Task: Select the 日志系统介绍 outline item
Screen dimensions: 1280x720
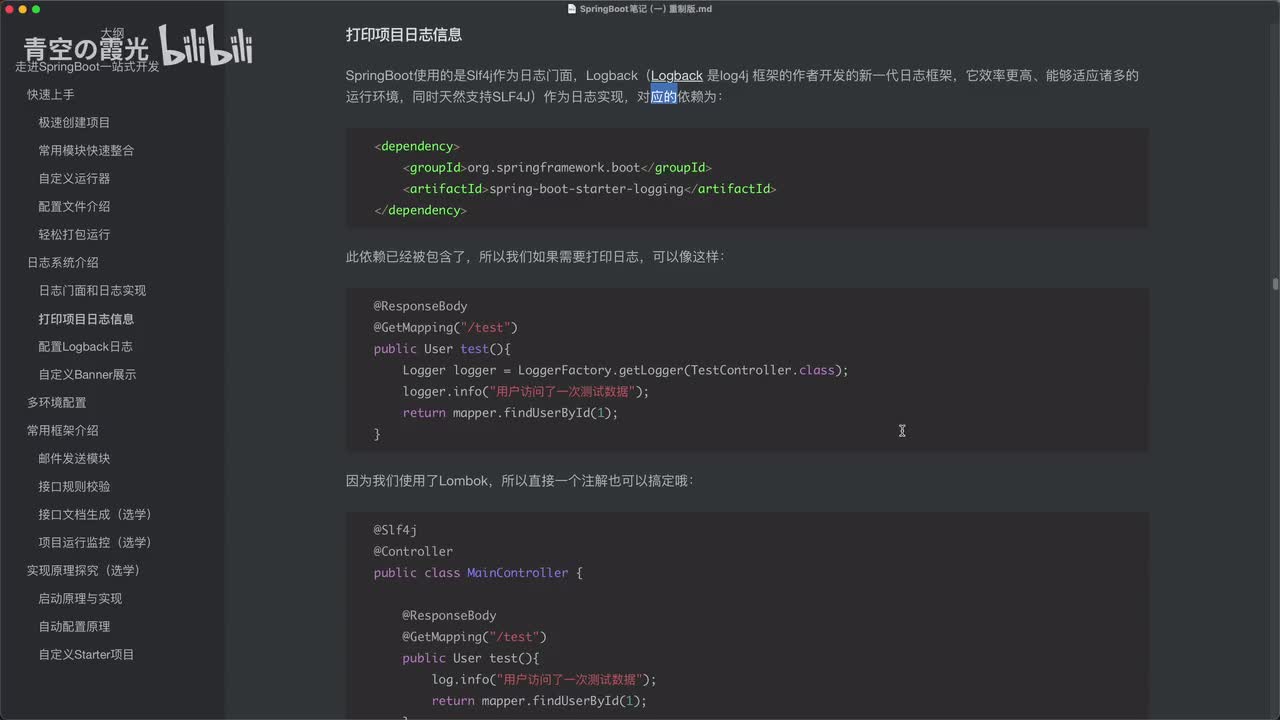Action: 62,262
